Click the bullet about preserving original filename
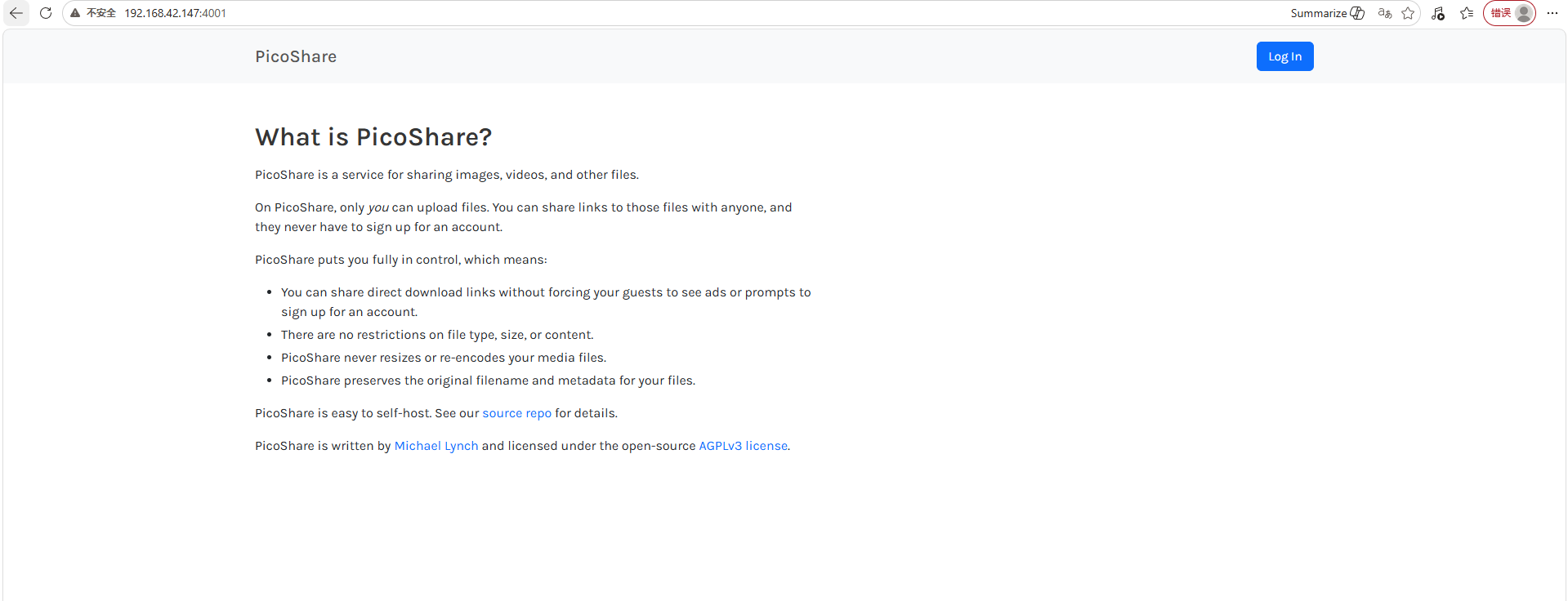Image resolution: width=1568 pixels, height=601 pixels. (x=488, y=381)
